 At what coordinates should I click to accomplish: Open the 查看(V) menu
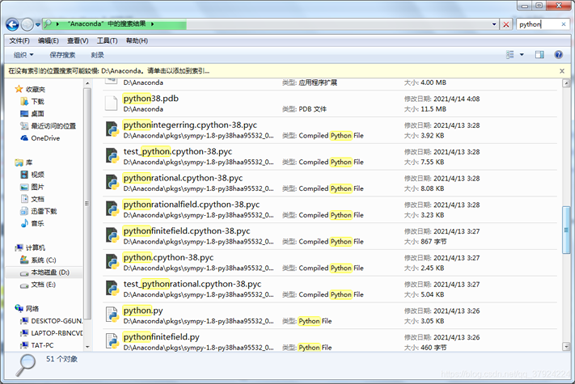point(77,41)
